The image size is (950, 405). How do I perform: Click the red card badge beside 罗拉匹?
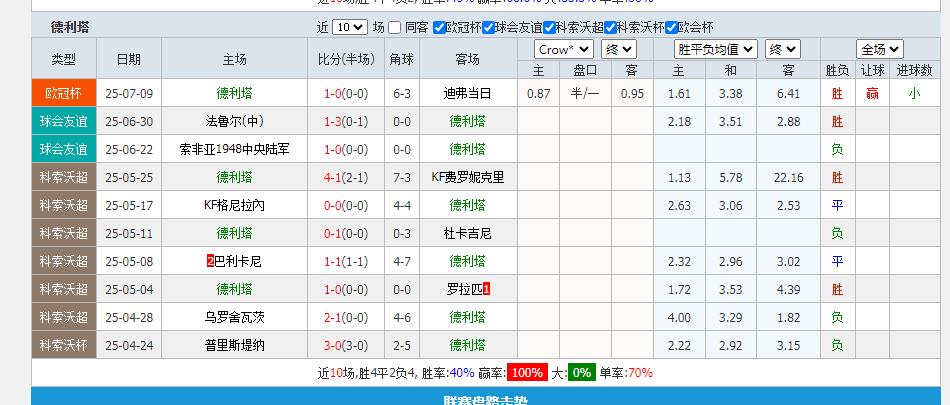pyautogui.click(x=487, y=289)
